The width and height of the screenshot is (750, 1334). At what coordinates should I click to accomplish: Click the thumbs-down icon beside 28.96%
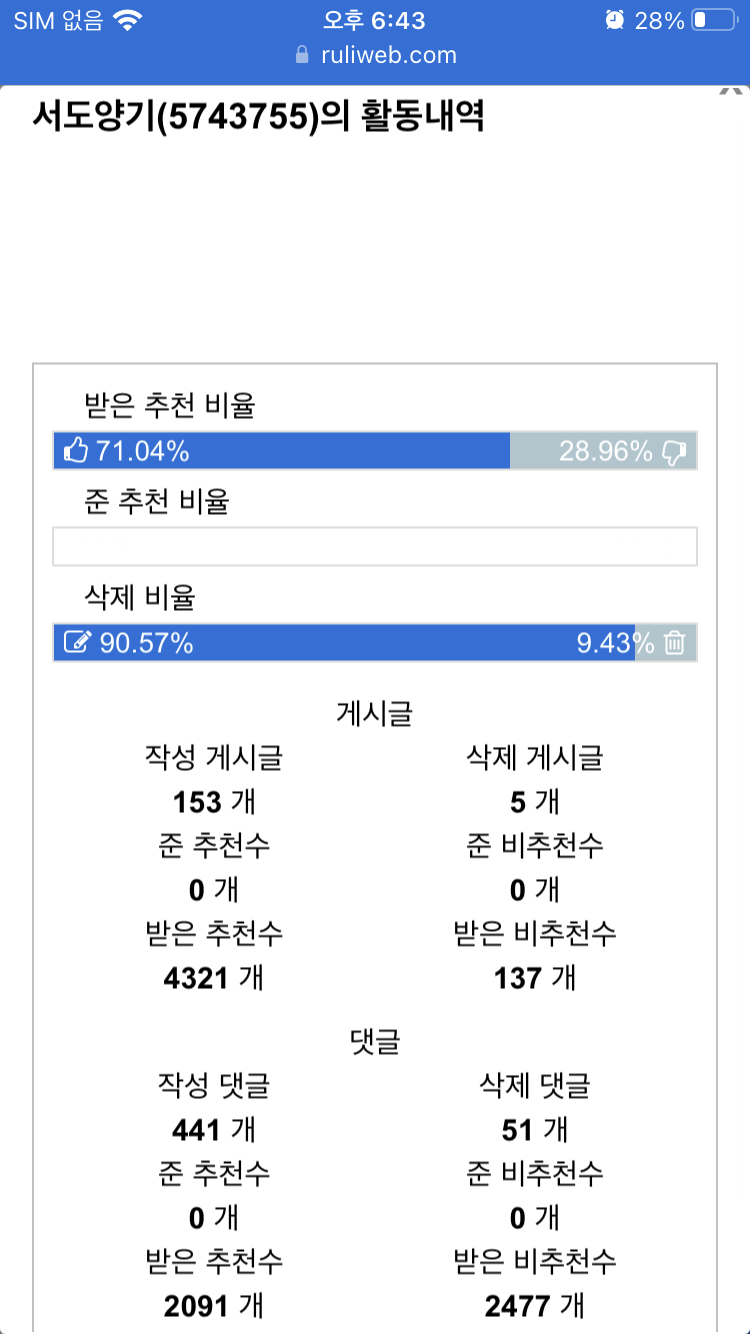click(675, 452)
